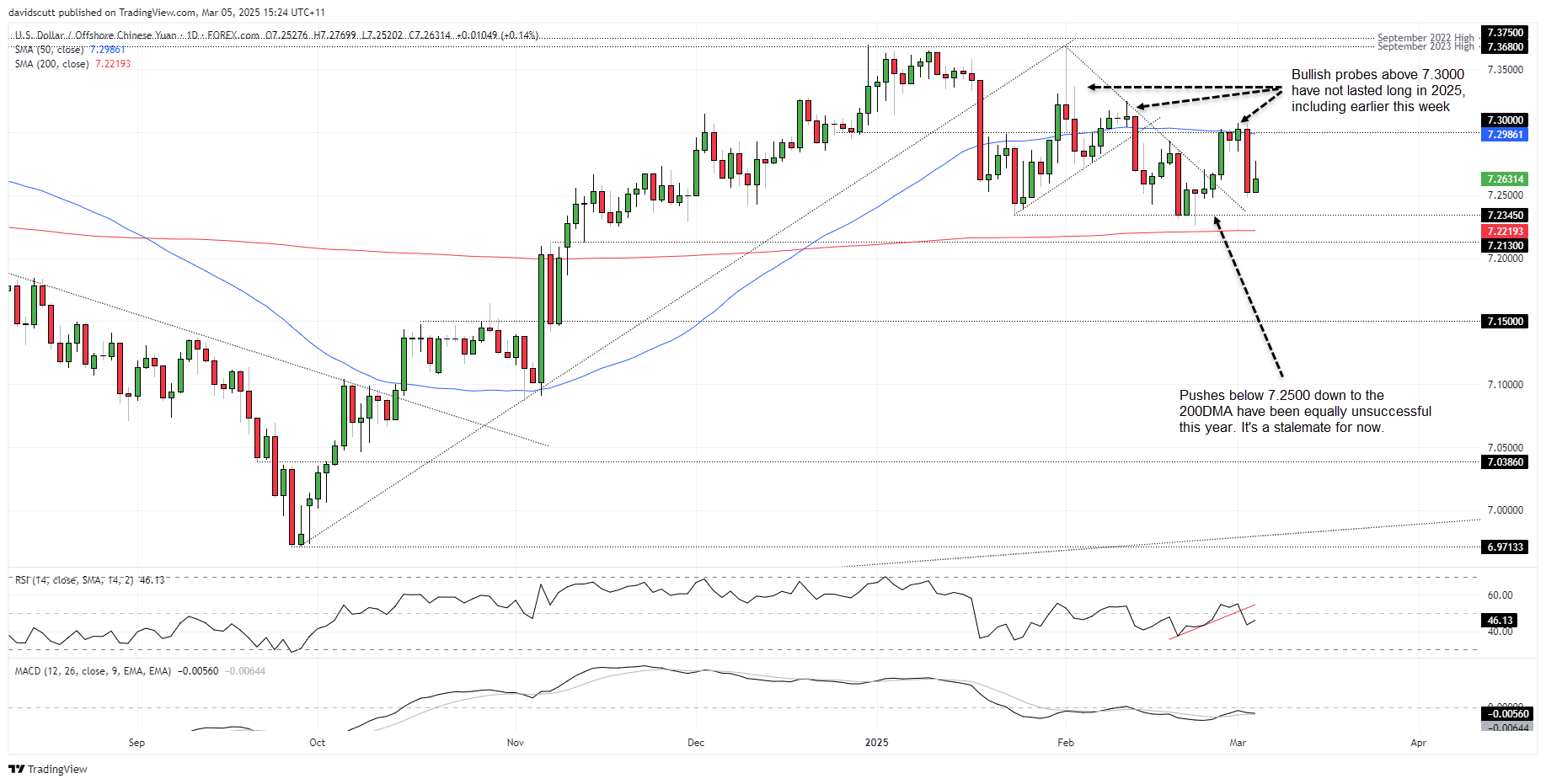Click the 'davidscutt published on TradingView.com' header text
Screen dimensions: 1546x784
(167, 13)
